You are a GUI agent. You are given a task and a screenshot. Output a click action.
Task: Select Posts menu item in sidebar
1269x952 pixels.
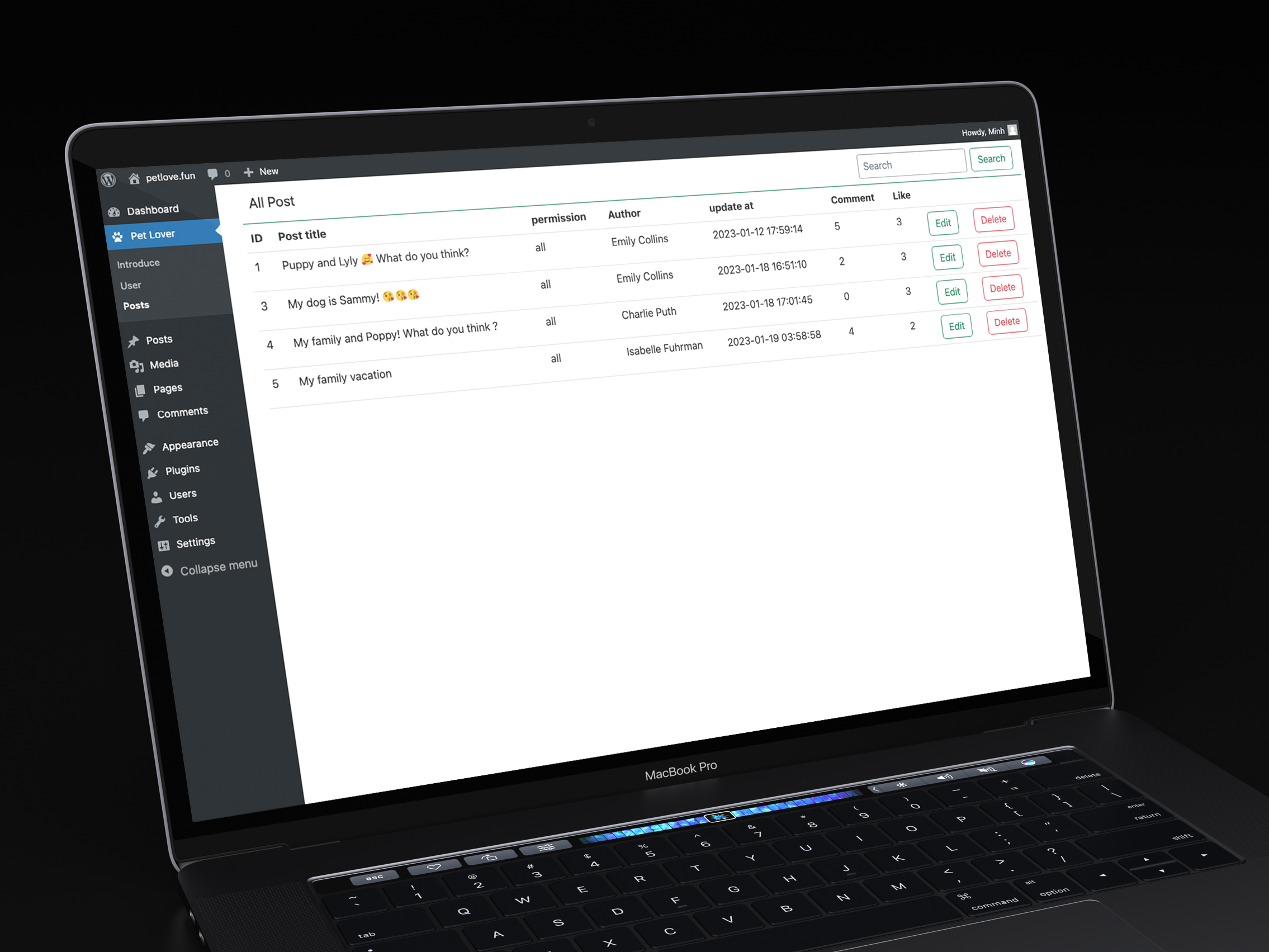click(x=160, y=340)
